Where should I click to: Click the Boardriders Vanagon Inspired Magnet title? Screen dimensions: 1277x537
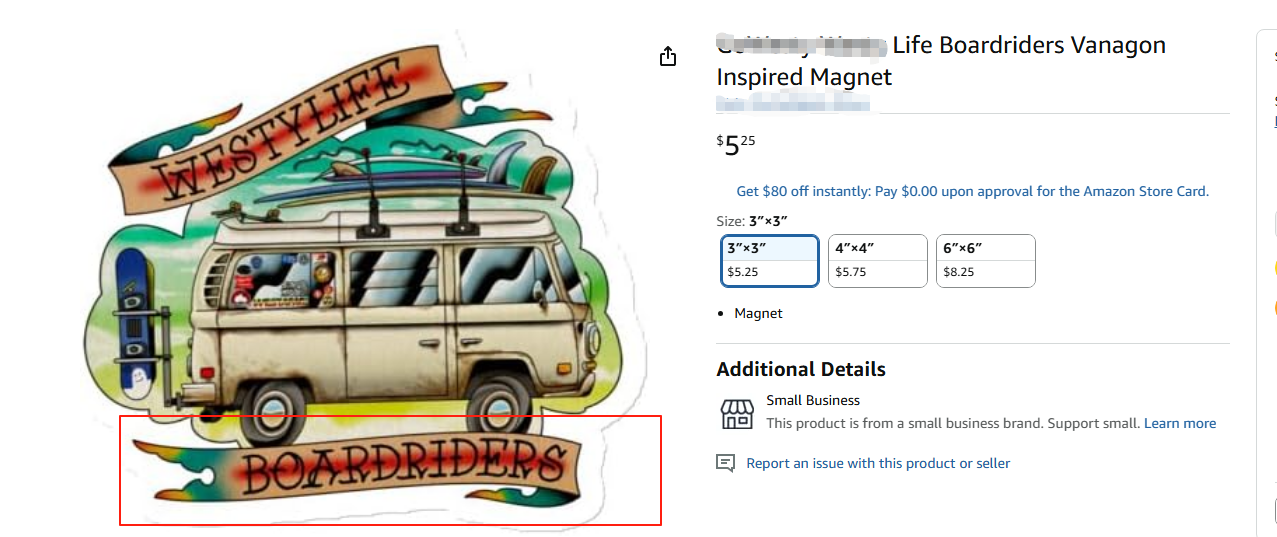tap(941, 60)
